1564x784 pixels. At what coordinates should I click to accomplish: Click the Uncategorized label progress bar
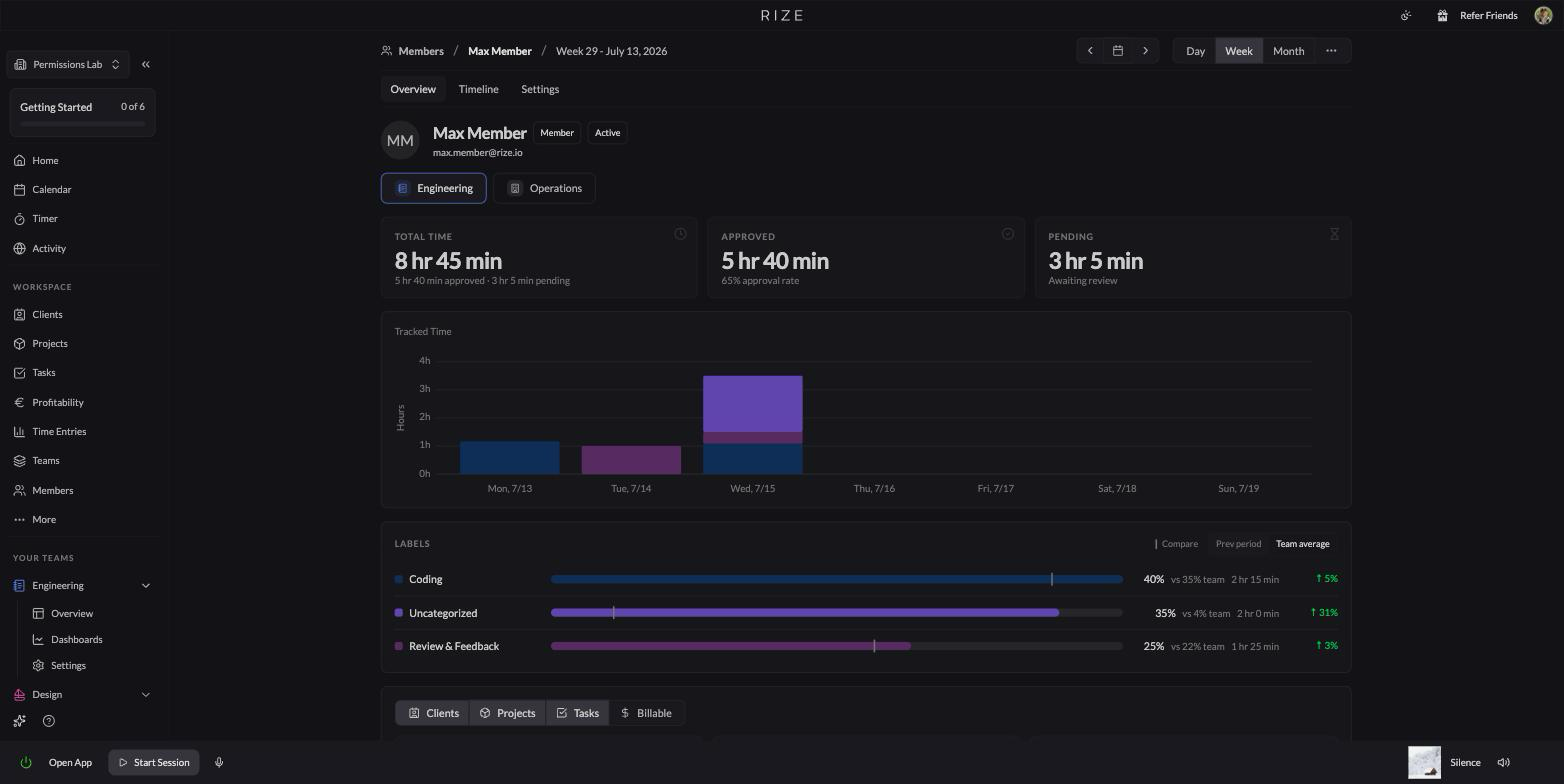coord(836,613)
